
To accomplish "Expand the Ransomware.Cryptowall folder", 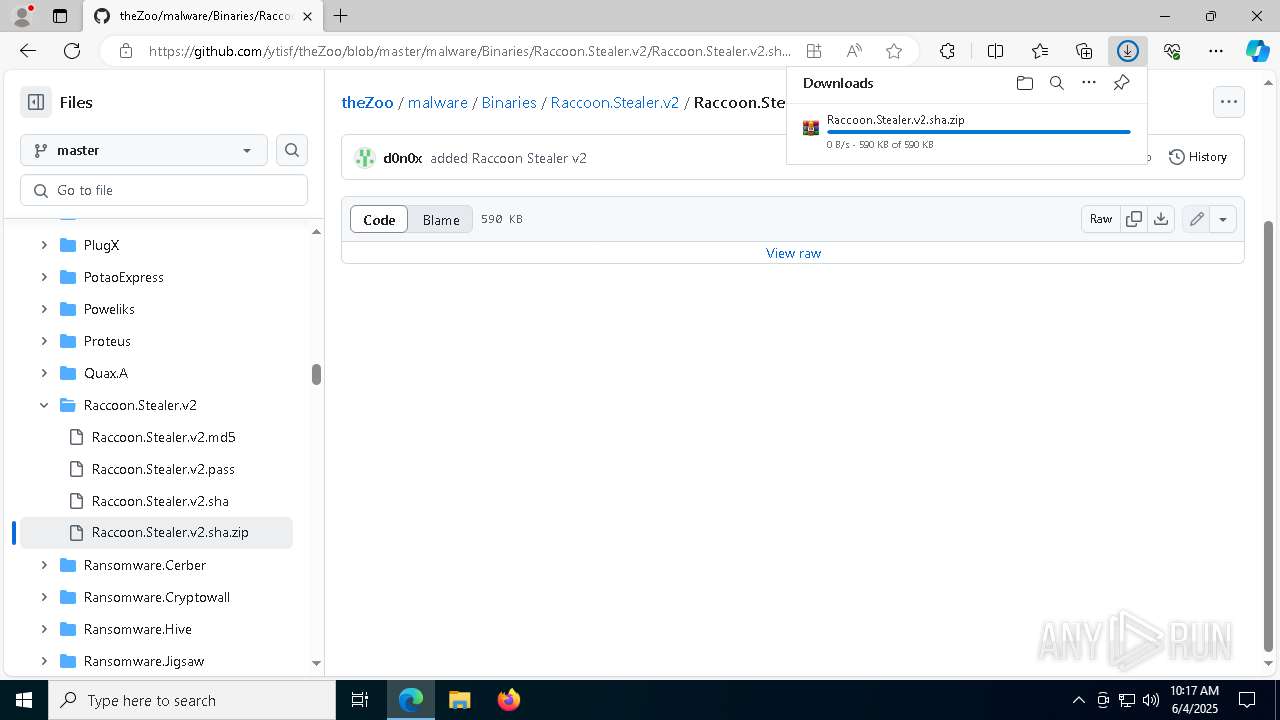I will point(44,597).
